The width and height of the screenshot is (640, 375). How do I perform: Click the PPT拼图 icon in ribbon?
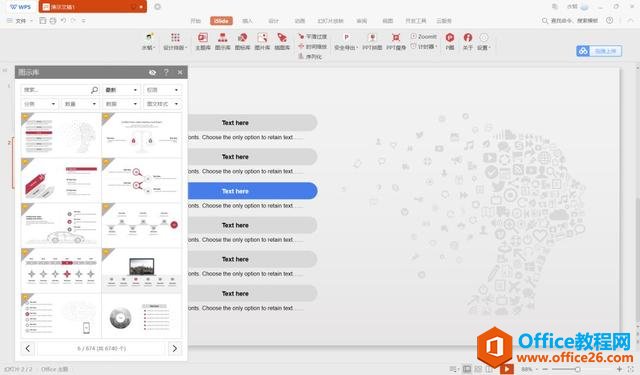coord(372,42)
